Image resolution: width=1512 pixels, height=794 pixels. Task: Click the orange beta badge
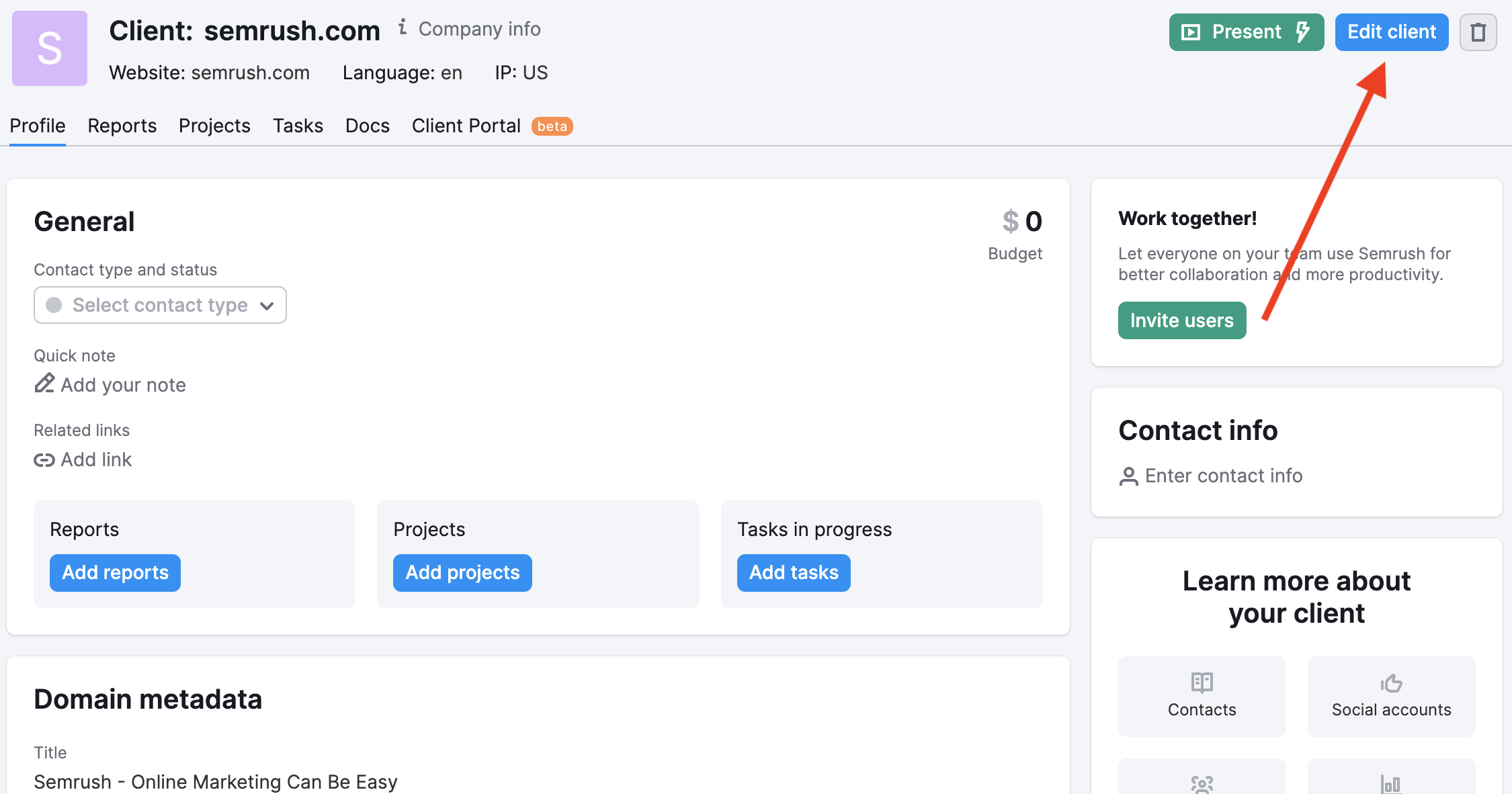coord(552,126)
